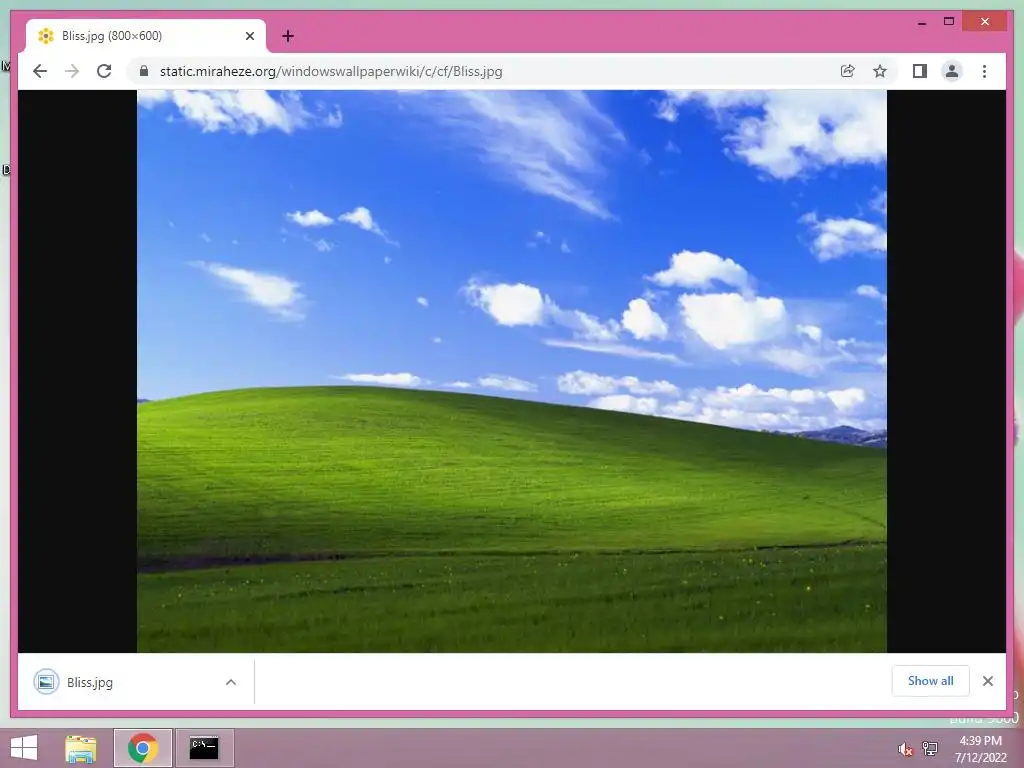View site information via the padlock icon

[x=144, y=71]
